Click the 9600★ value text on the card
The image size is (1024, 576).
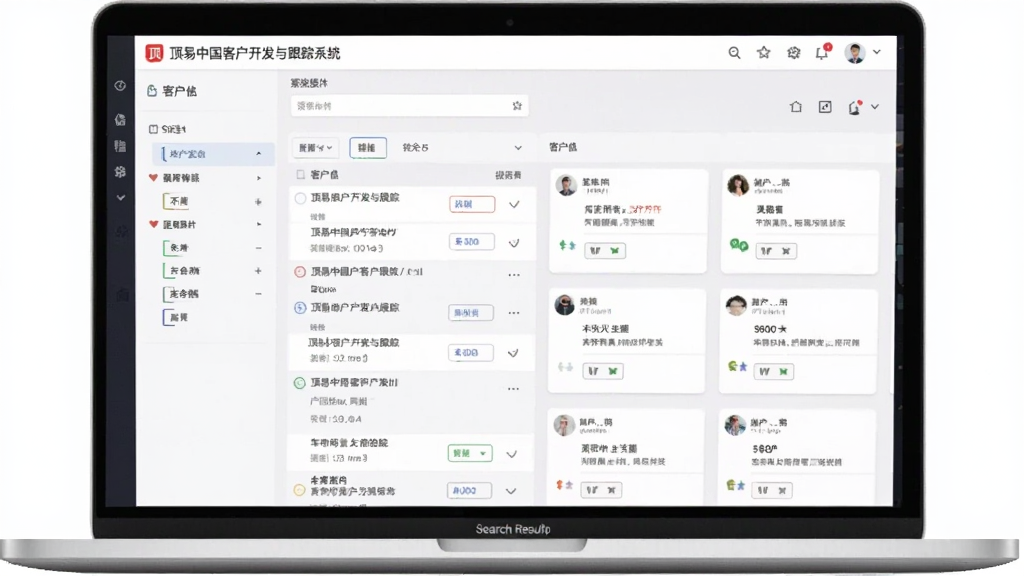coord(770,329)
